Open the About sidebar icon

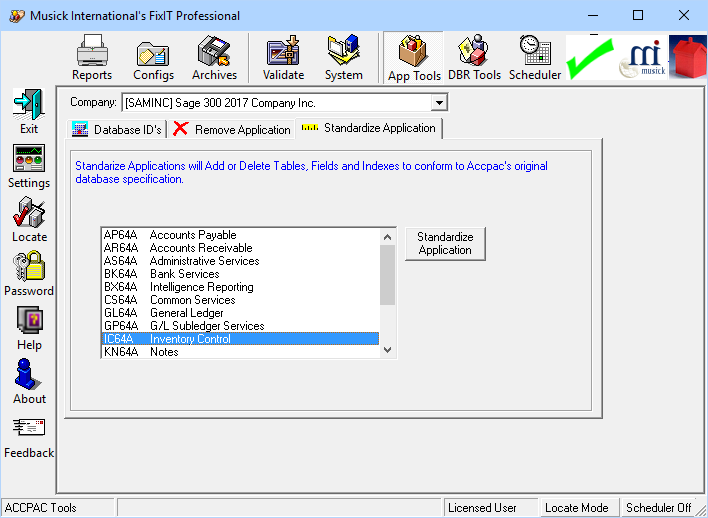coord(29,382)
